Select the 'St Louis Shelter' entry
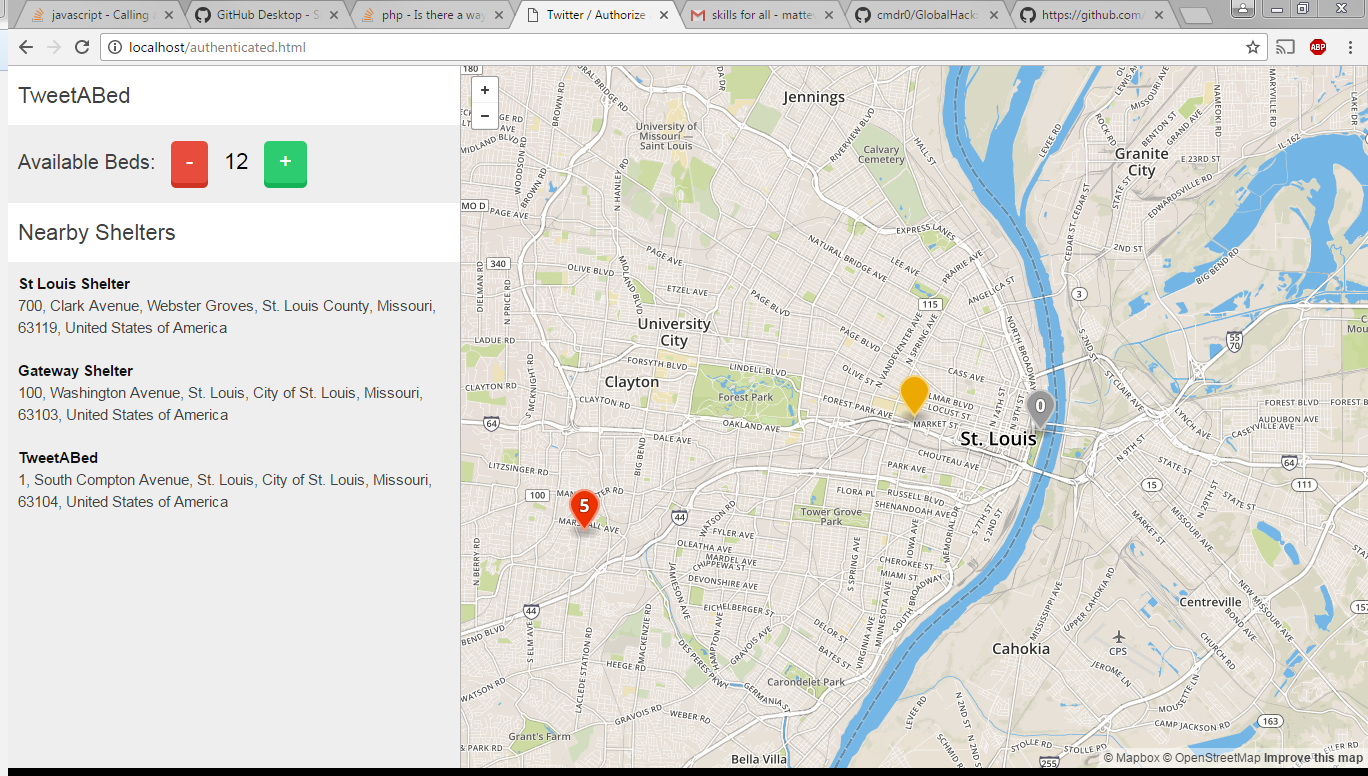 (x=74, y=284)
